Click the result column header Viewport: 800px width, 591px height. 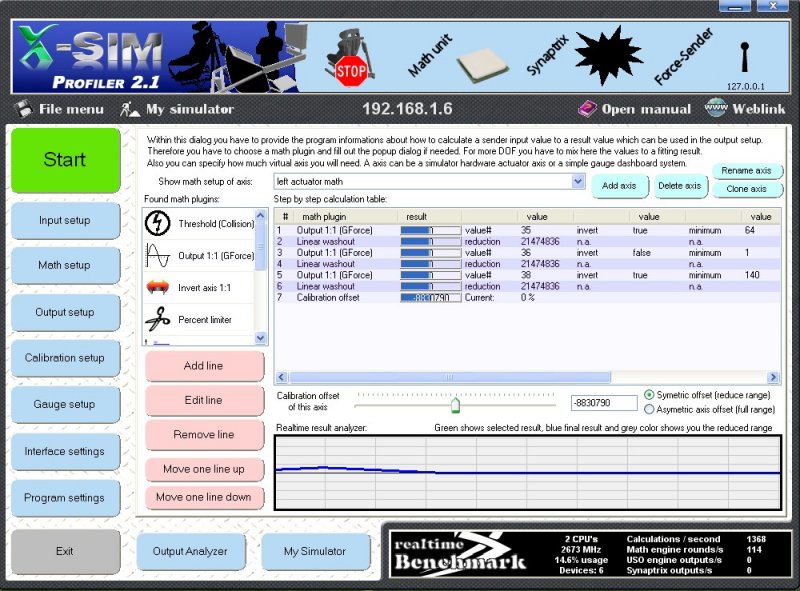[x=430, y=216]
